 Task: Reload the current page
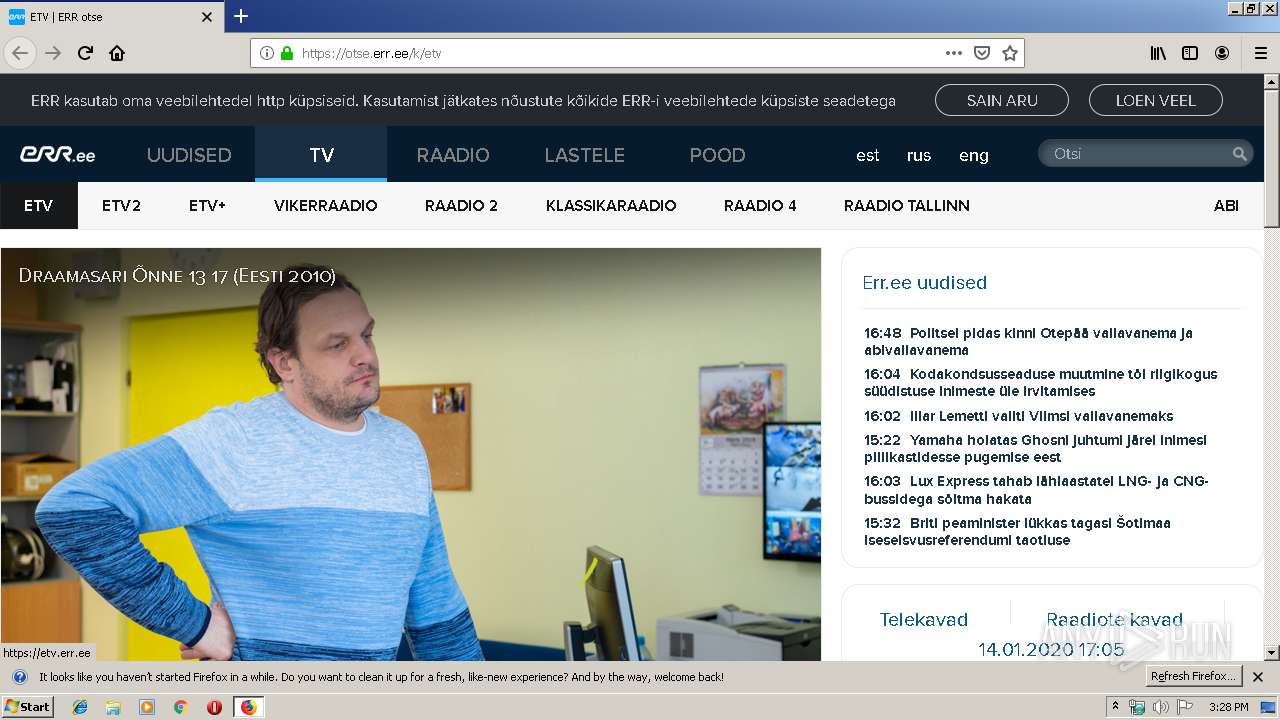[x=86, y=53]
